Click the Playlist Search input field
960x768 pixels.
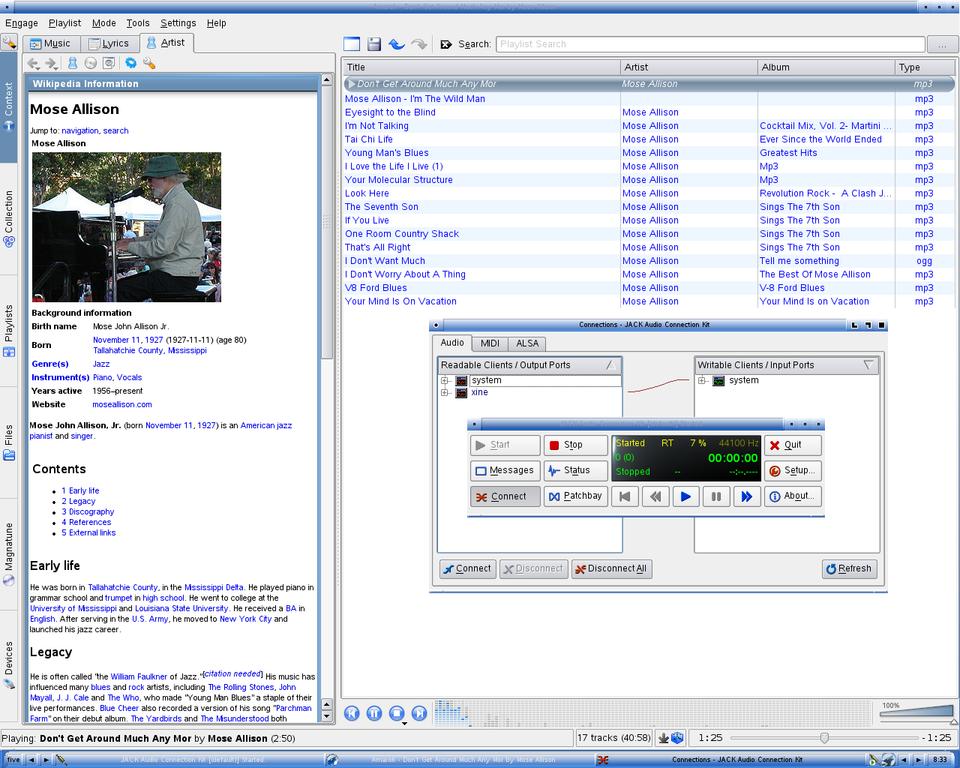[x=709, y=44]
